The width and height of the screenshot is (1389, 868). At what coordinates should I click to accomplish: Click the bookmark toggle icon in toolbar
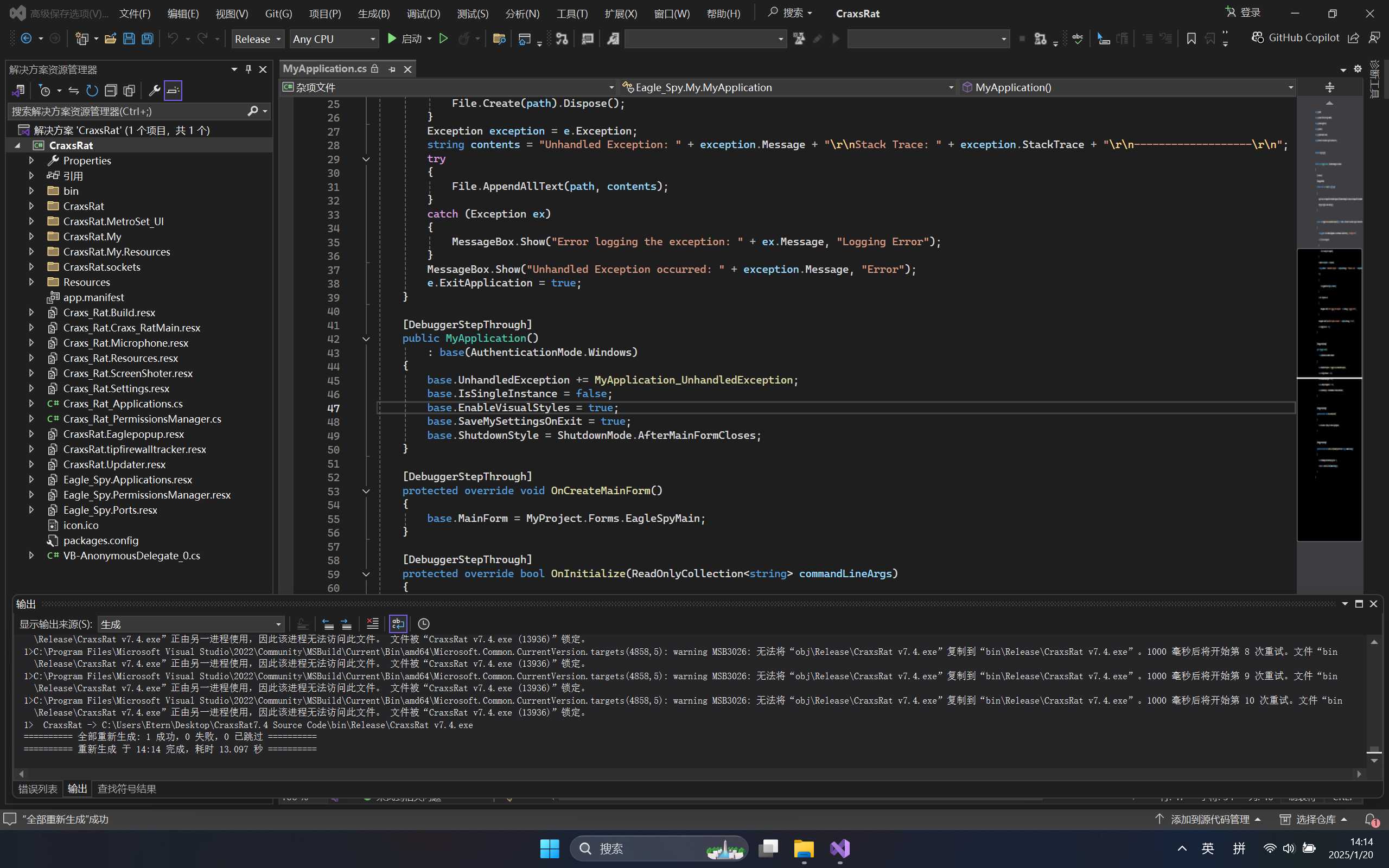point(1191,39)
